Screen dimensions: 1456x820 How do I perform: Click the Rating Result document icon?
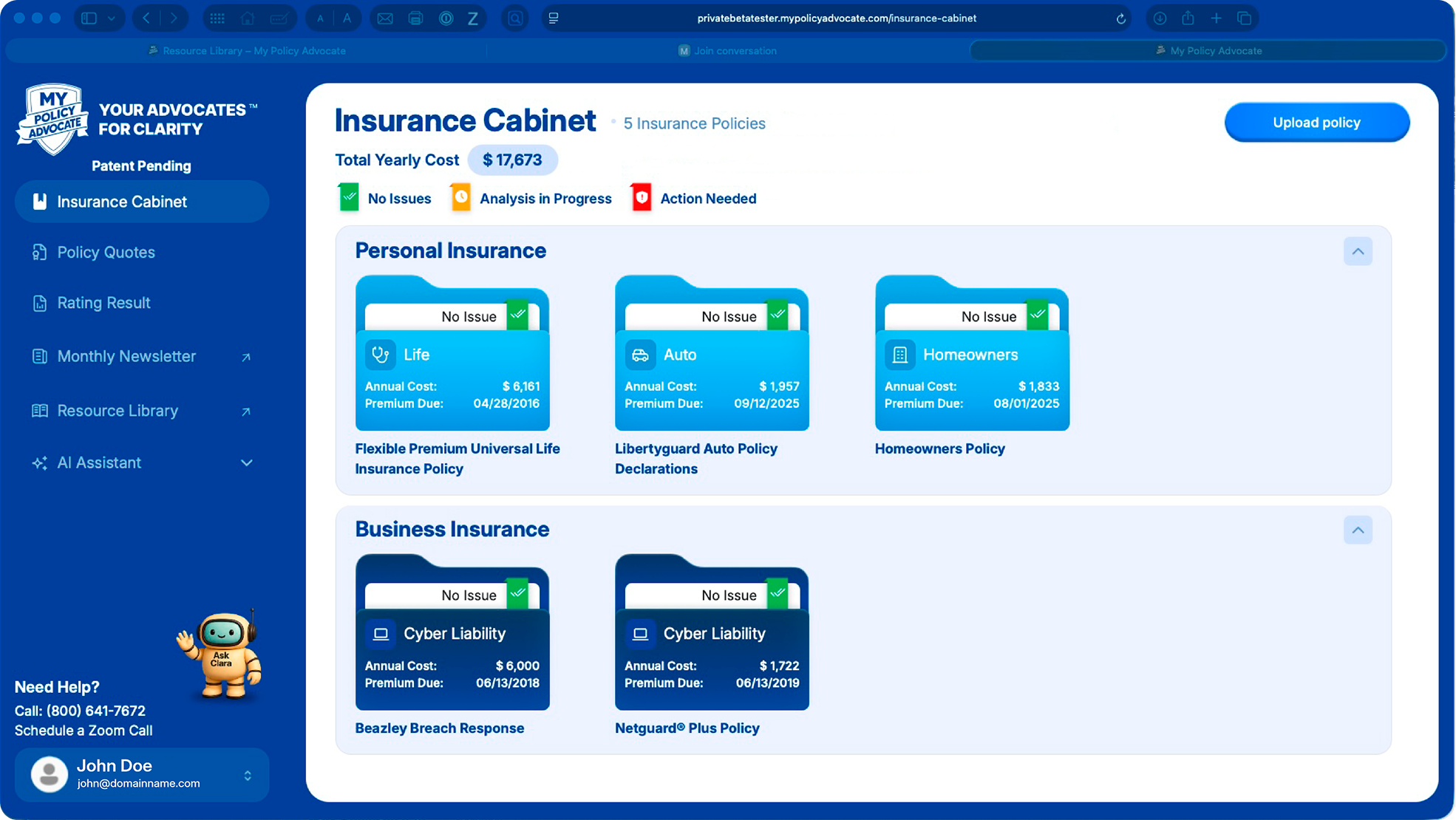tap(40, 302)
